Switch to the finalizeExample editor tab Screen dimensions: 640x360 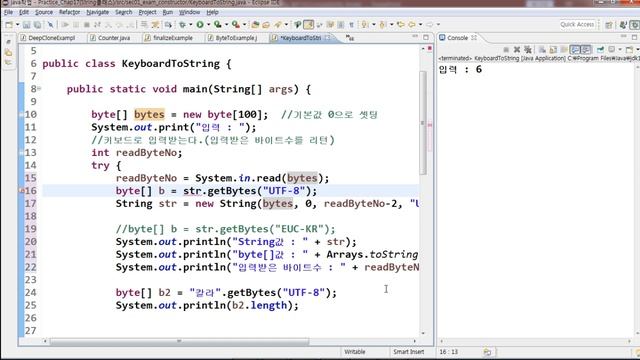(x=173, y=38)
